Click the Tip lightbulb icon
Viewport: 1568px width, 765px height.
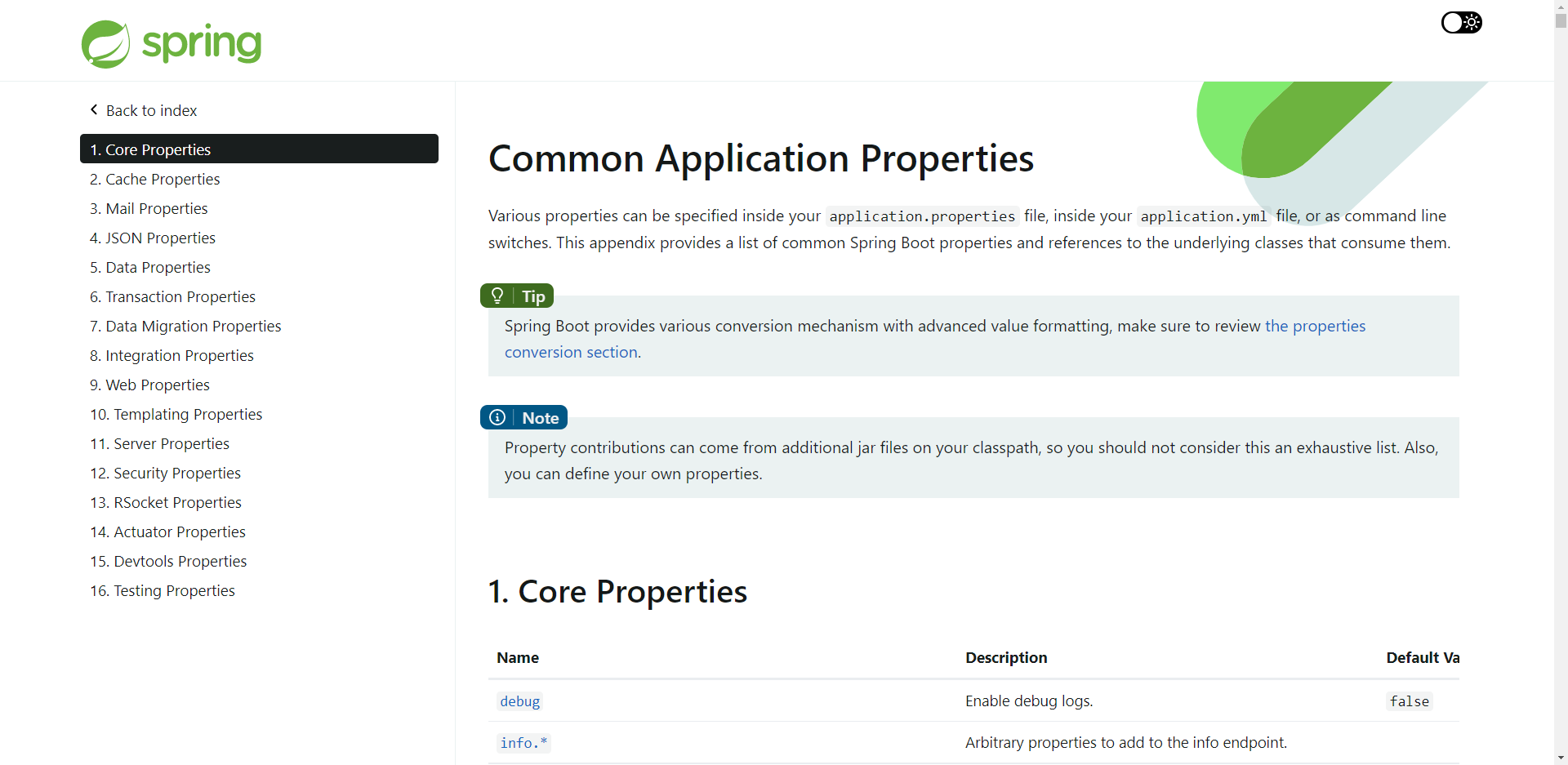pos(497,296)
